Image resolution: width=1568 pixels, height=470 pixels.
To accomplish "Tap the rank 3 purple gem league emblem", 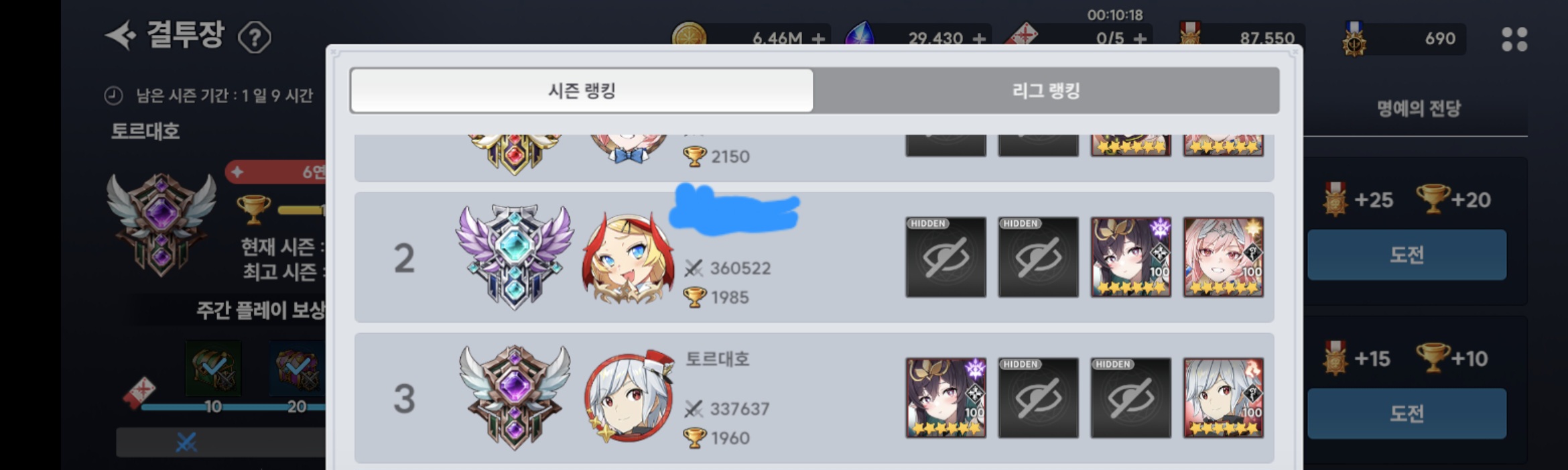I will coord(515,398).
